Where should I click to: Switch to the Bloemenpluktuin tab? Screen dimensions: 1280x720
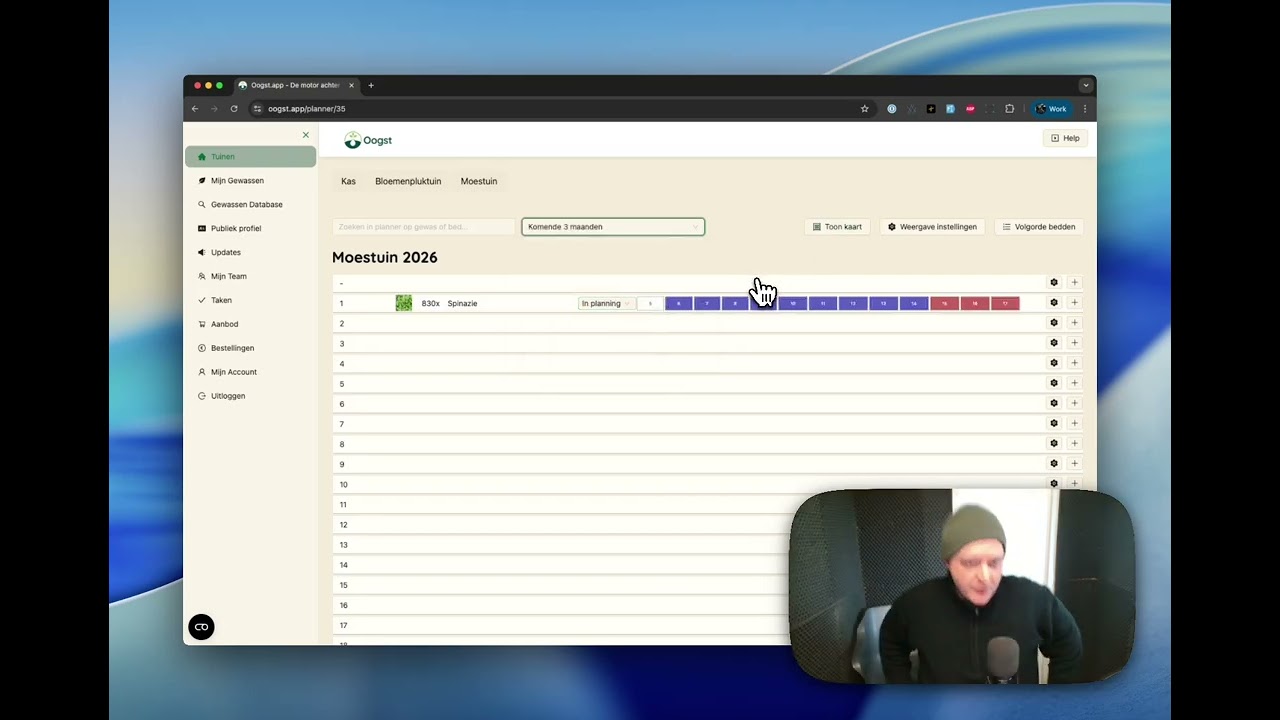(x=408, y=182)
